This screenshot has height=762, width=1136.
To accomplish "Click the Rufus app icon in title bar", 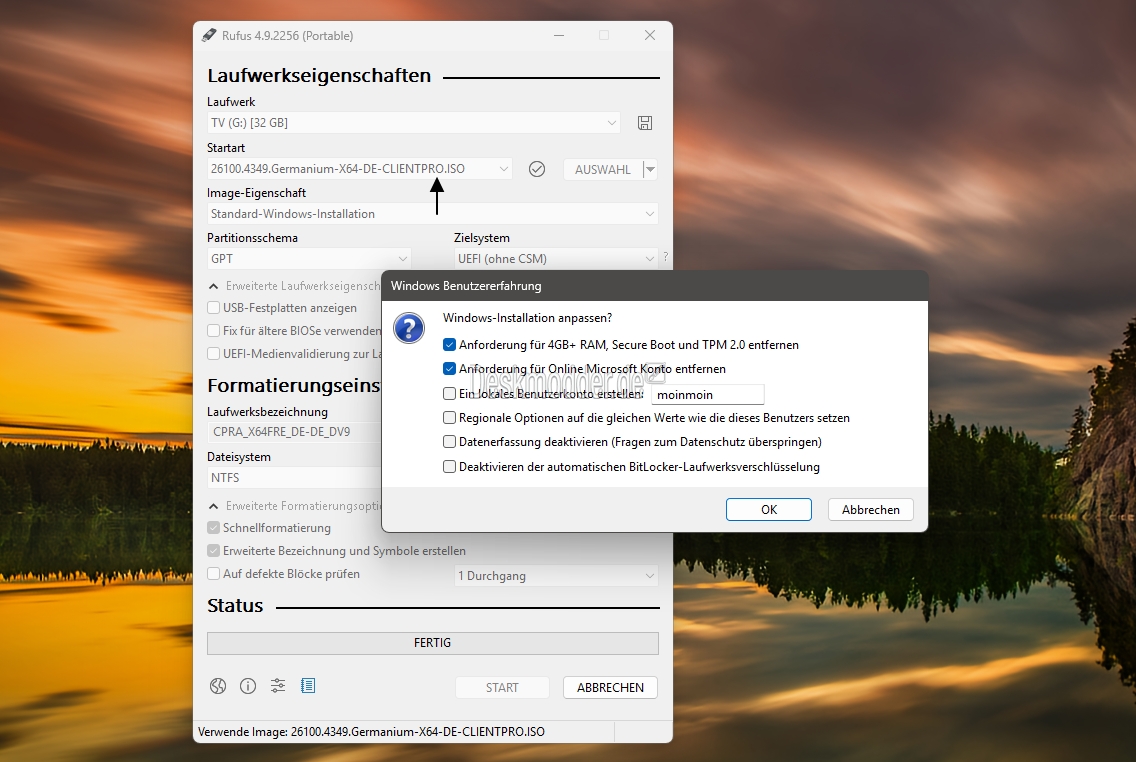I will coord(209,35).
